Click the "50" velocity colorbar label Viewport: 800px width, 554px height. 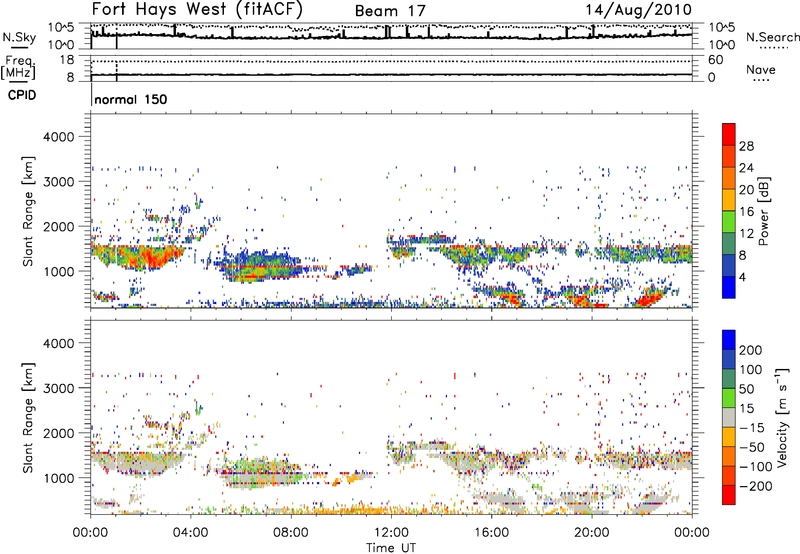747,389
